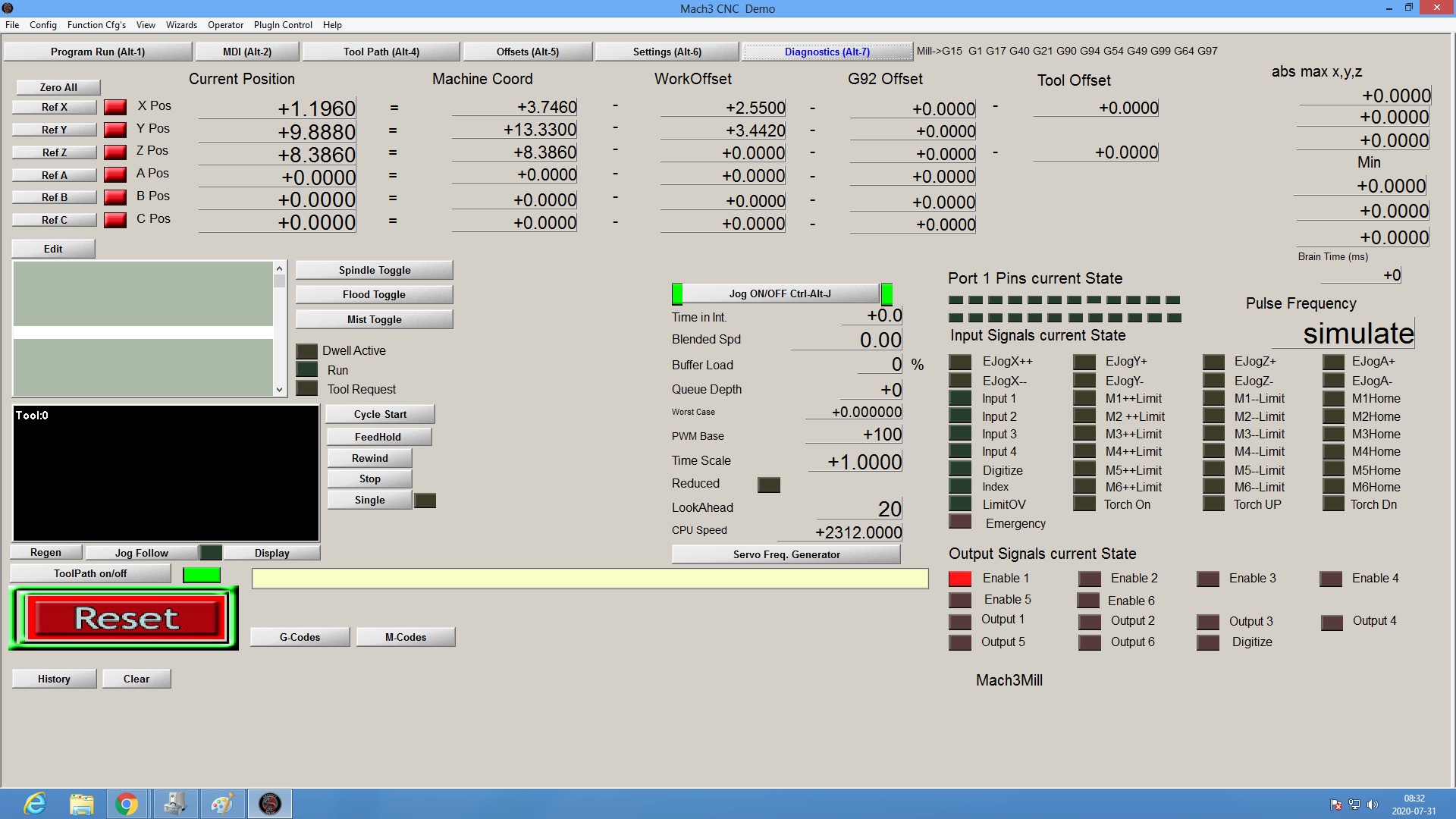Toggle the spindle on or off

point(375,271)
